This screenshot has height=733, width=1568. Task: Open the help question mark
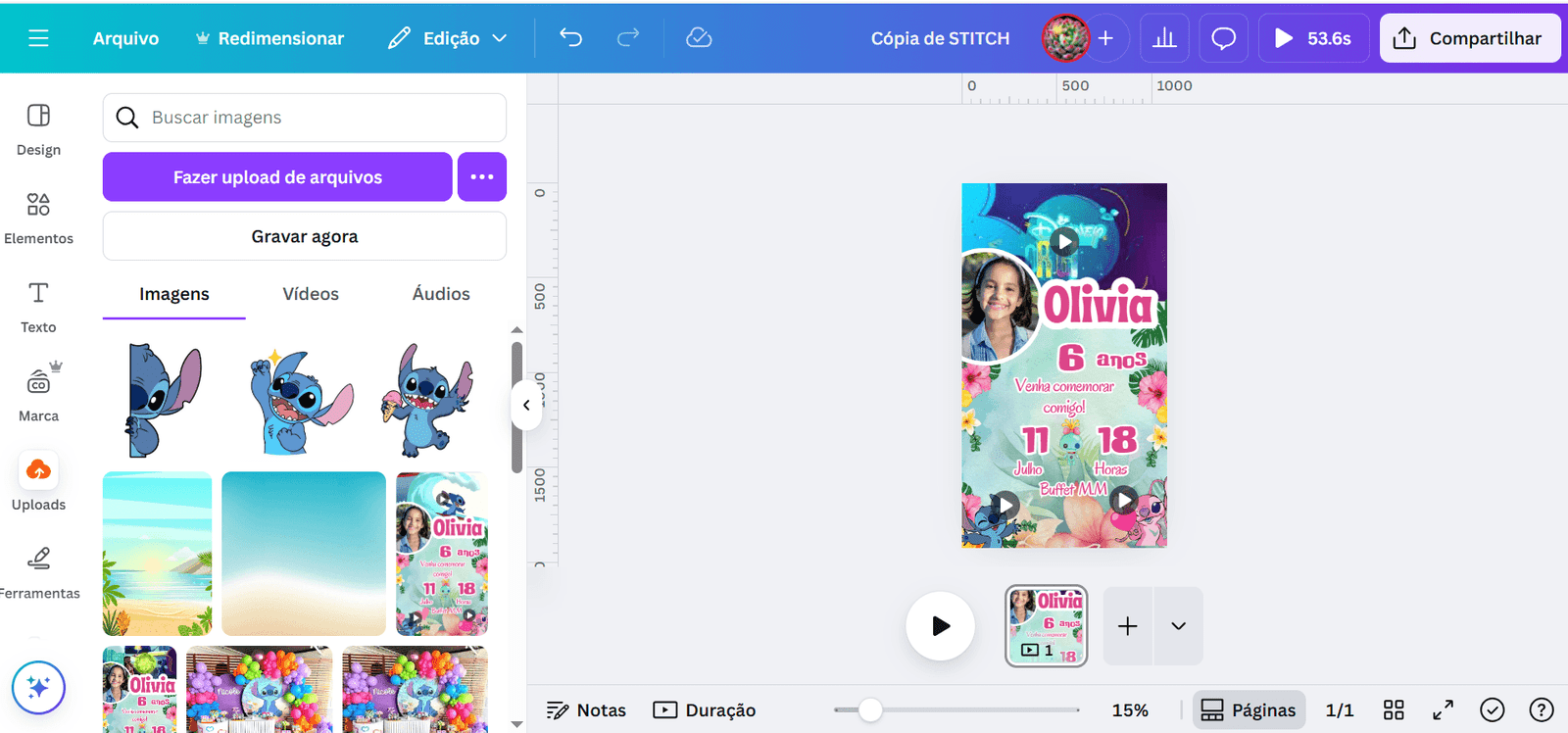[1542, 710]
